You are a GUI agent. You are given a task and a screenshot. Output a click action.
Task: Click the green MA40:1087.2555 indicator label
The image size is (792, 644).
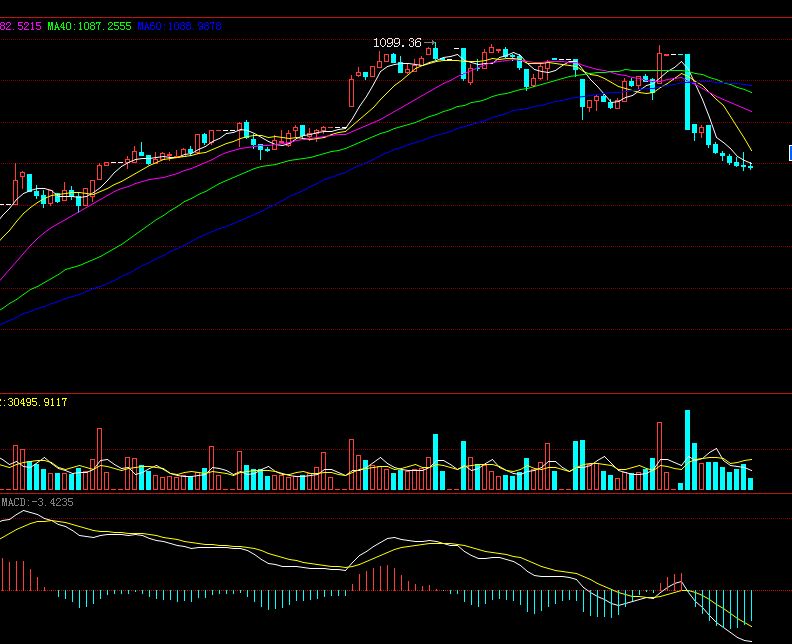coord(89,26)
